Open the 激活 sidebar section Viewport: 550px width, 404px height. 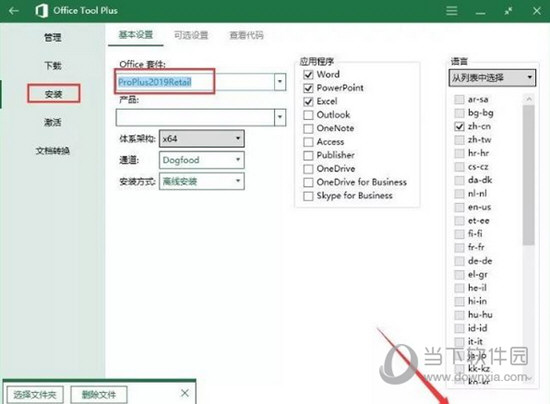coord(53,122)
